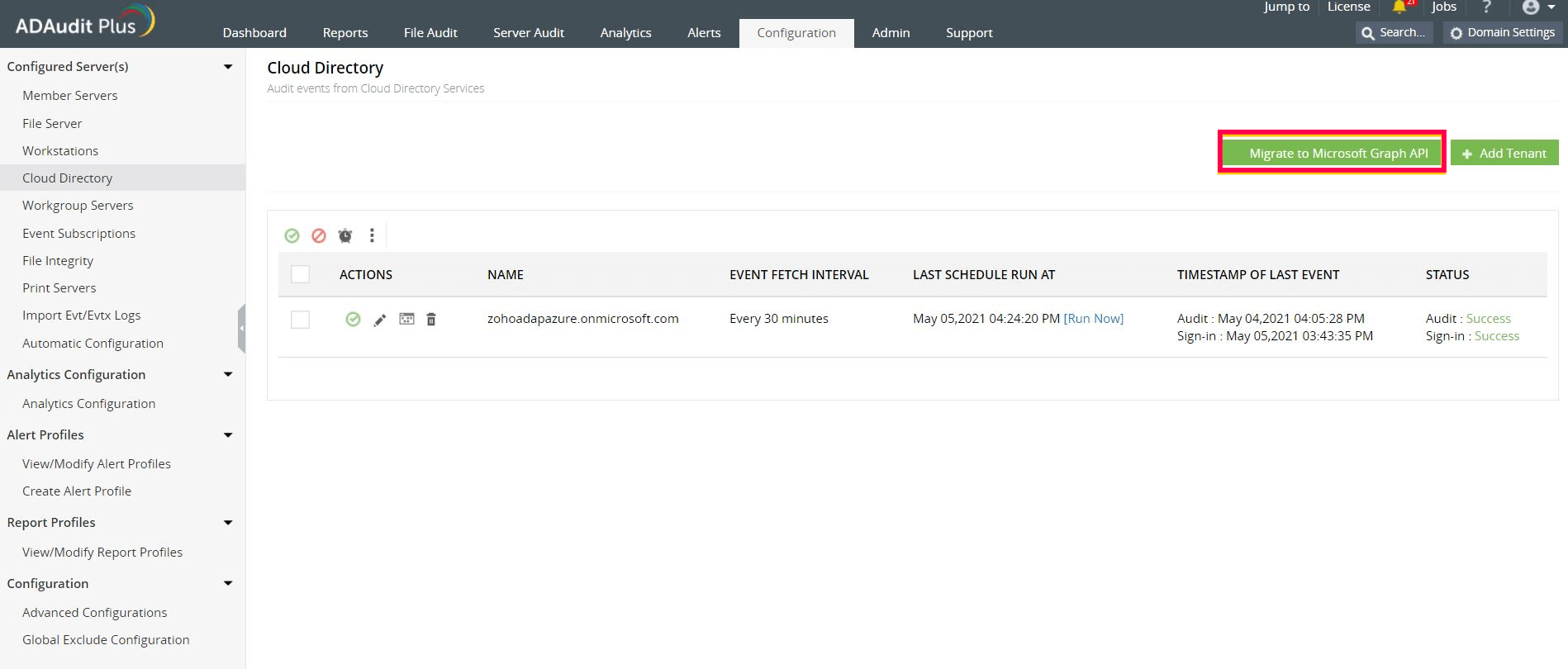Click the NAME column header
This screenshot has width=1568, height=669.
[x=506, y=275]
